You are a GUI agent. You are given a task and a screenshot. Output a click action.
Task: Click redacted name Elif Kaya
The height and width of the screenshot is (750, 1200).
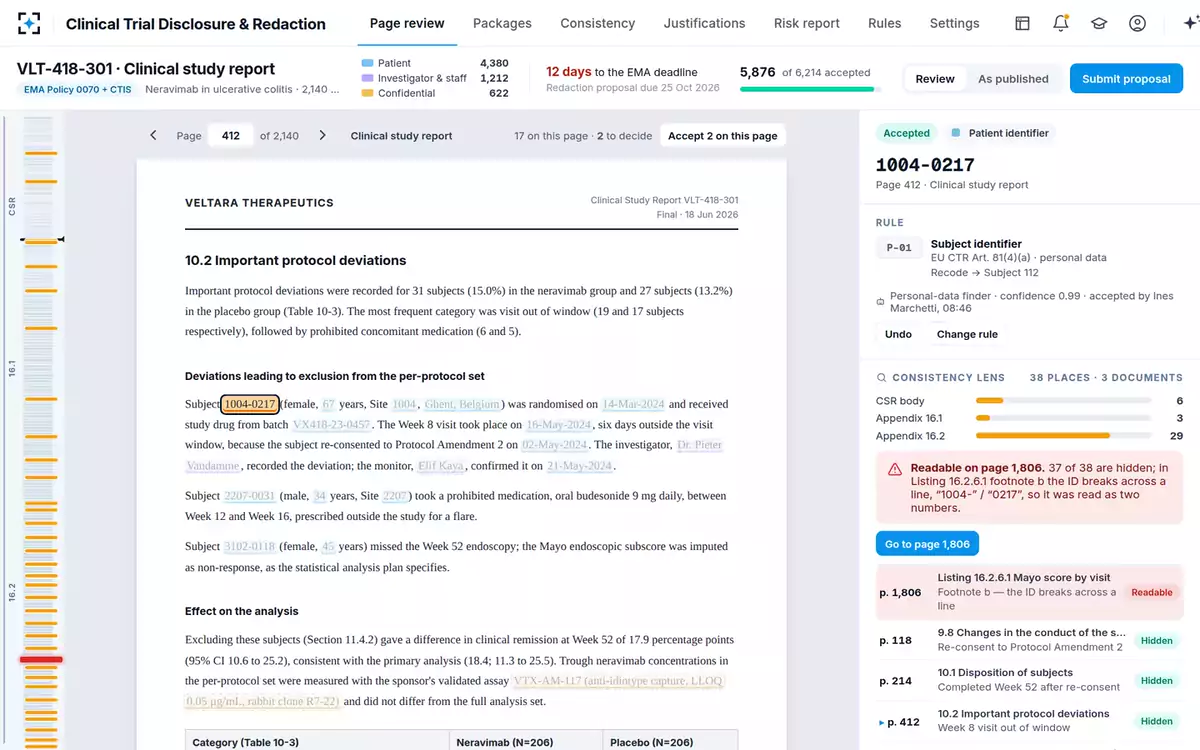pos(441,465)
